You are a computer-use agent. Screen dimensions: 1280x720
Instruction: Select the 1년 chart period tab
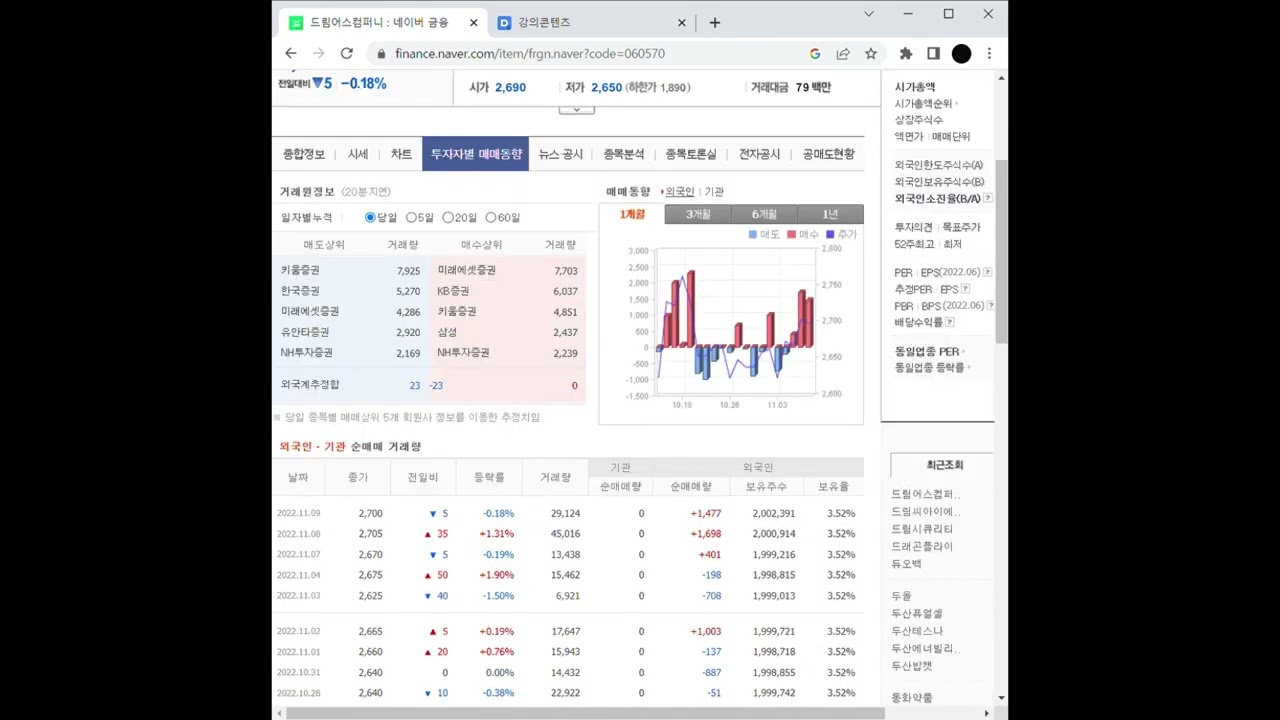pos(830,214)
